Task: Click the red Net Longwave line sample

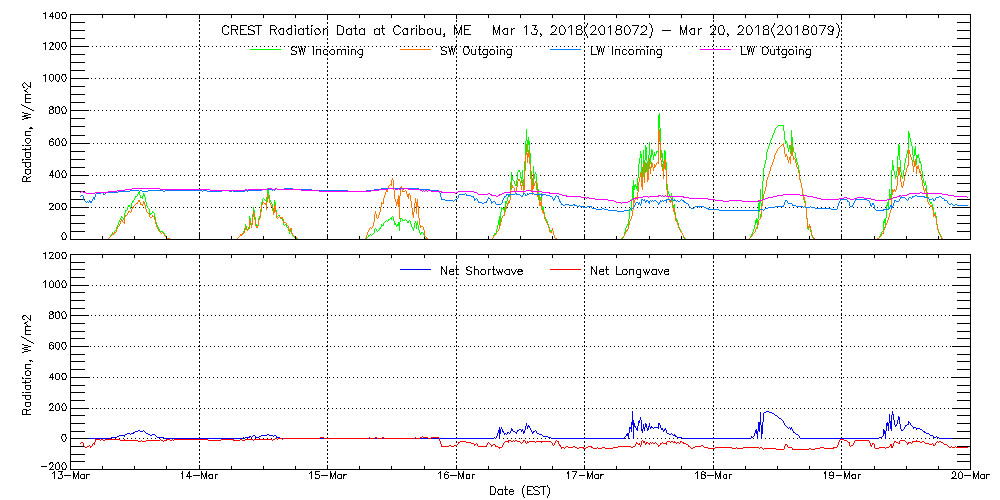Action: tap(566, 270)
